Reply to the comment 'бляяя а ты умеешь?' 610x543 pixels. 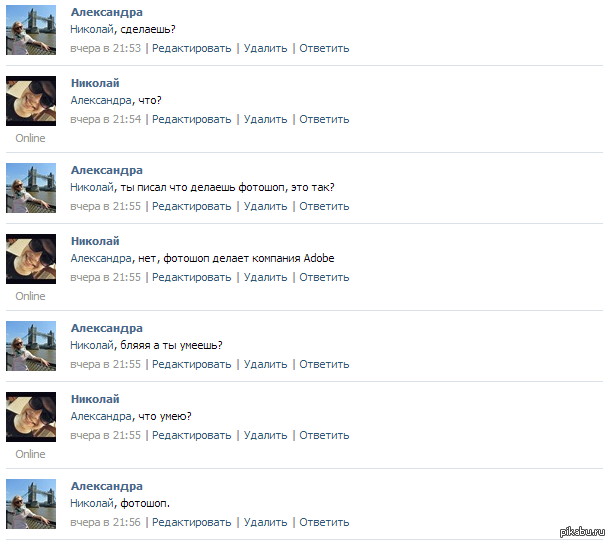tap(324, 364)
